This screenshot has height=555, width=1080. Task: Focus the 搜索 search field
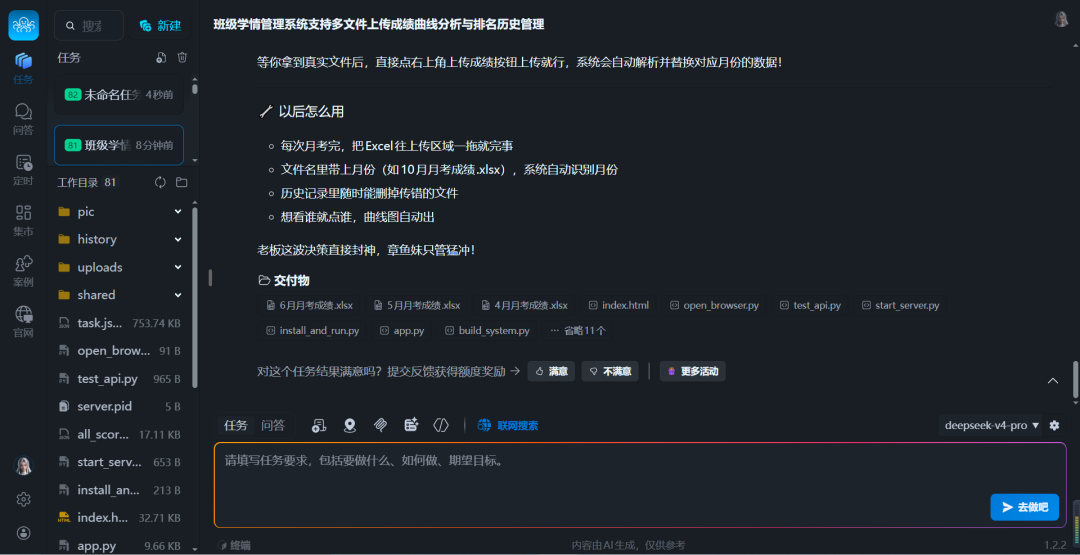click(x=90, y=25)
